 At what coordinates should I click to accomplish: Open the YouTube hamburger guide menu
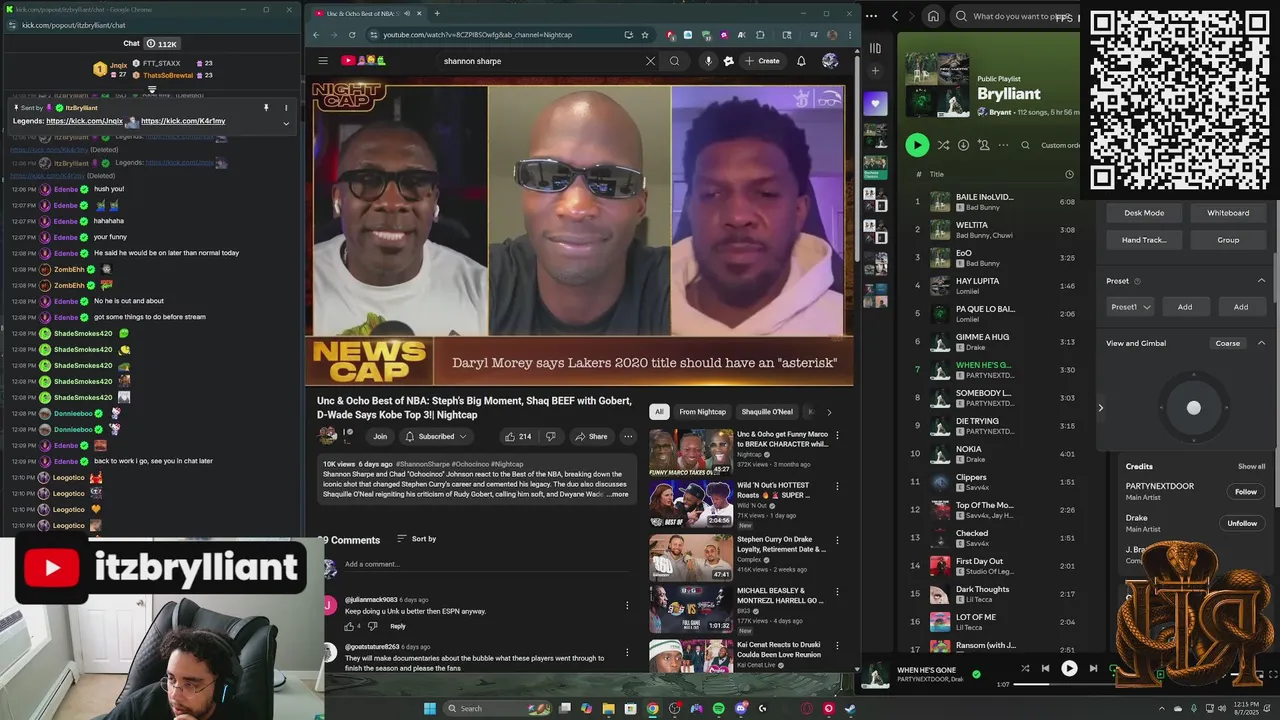coord(323,61)
